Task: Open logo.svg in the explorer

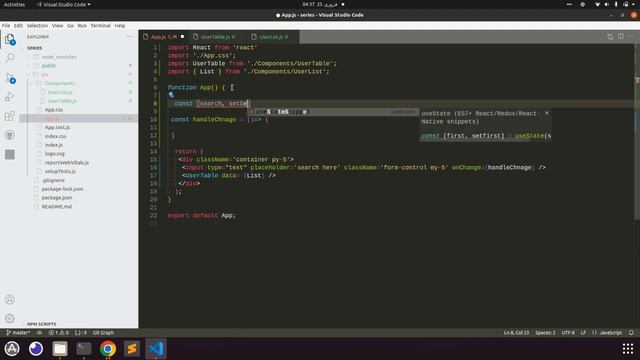Action: (55, 154)
